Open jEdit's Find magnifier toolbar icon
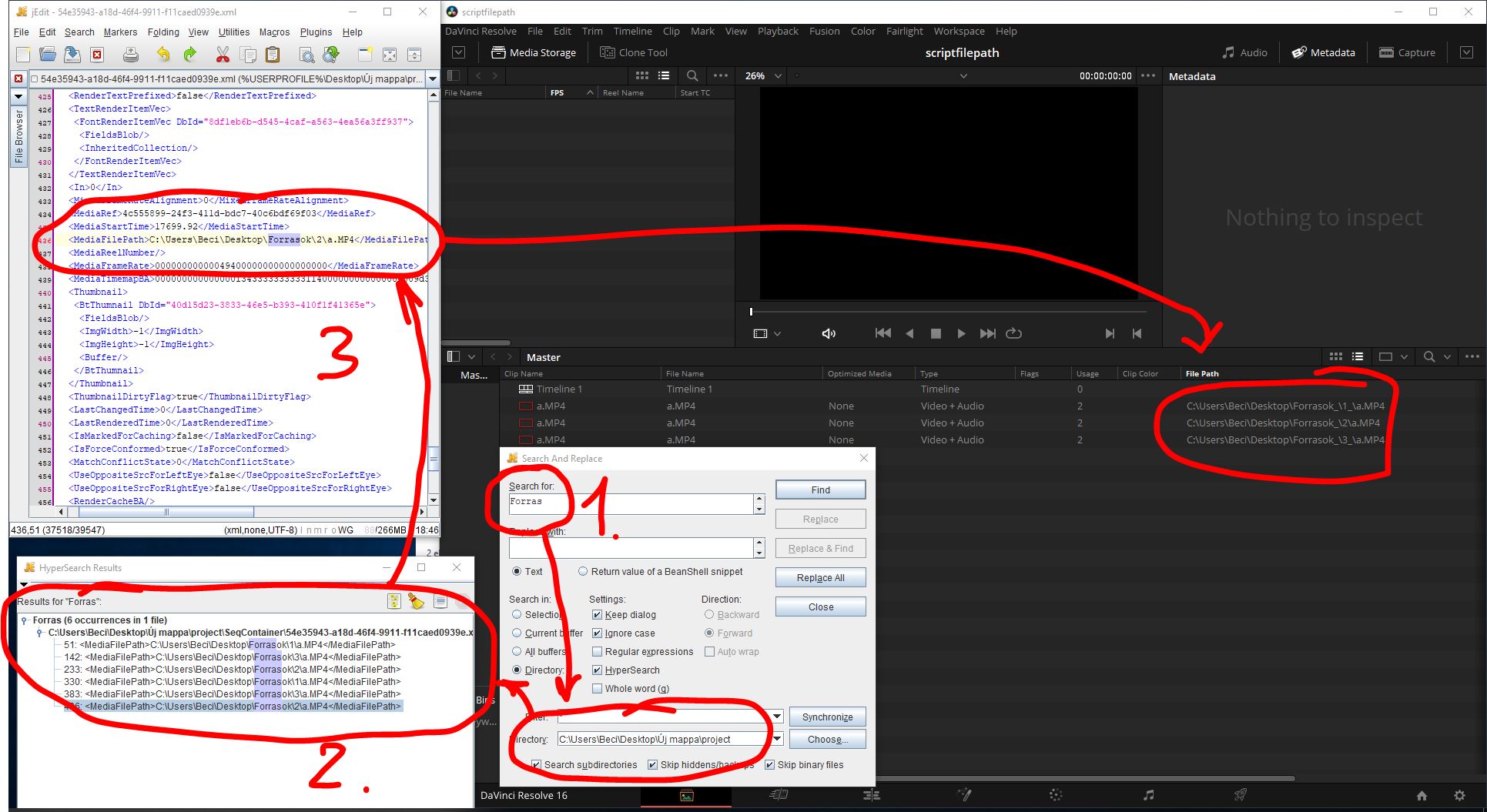 click(x=306, y=55)
